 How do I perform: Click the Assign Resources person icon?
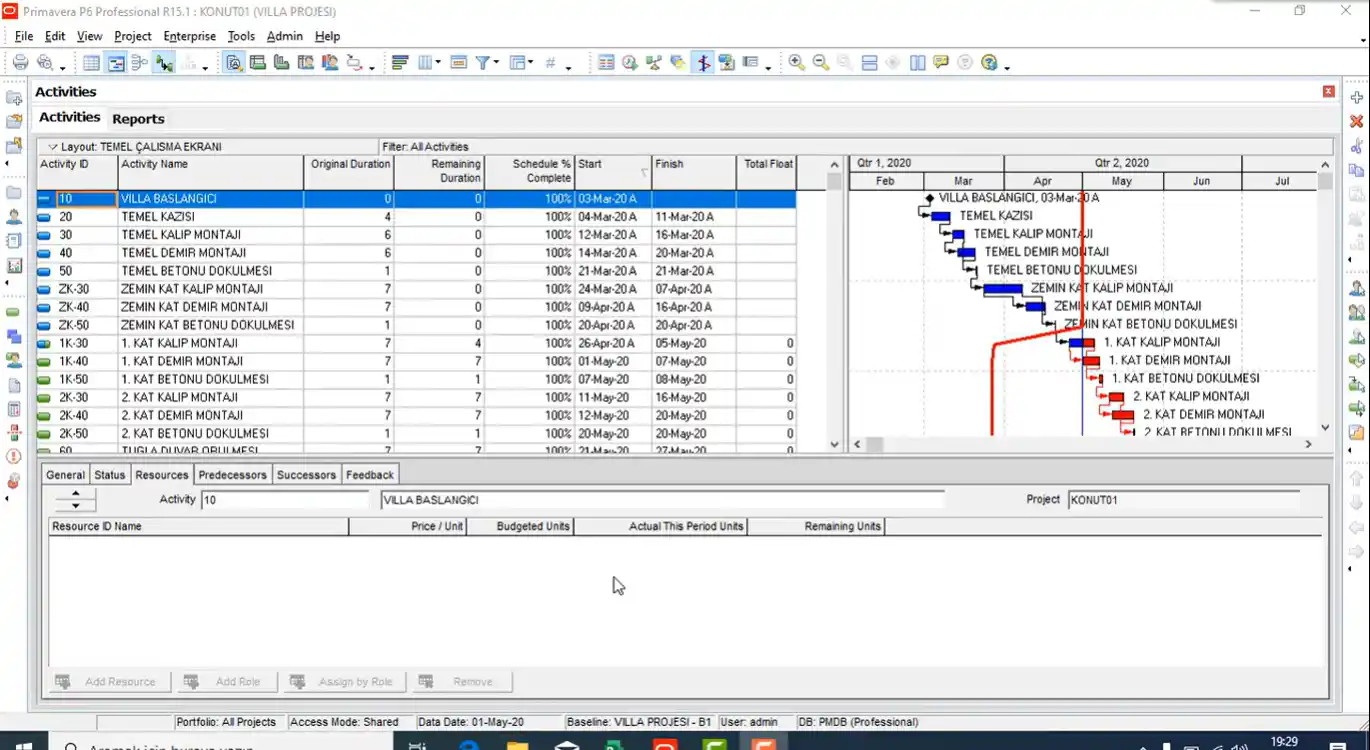[1357, 289]
